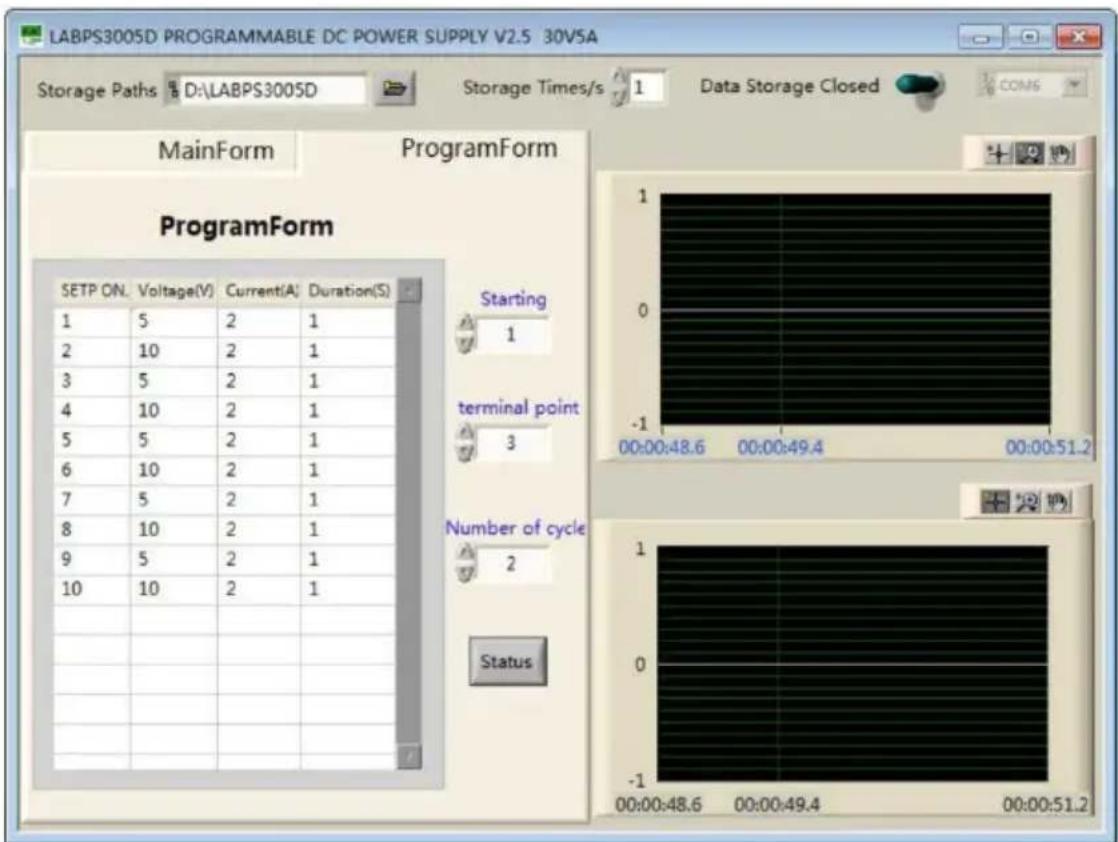This screenshot has width=1118, height=842.
Task: Select the voltage cell in step 2 row
Action: [175, 351]
